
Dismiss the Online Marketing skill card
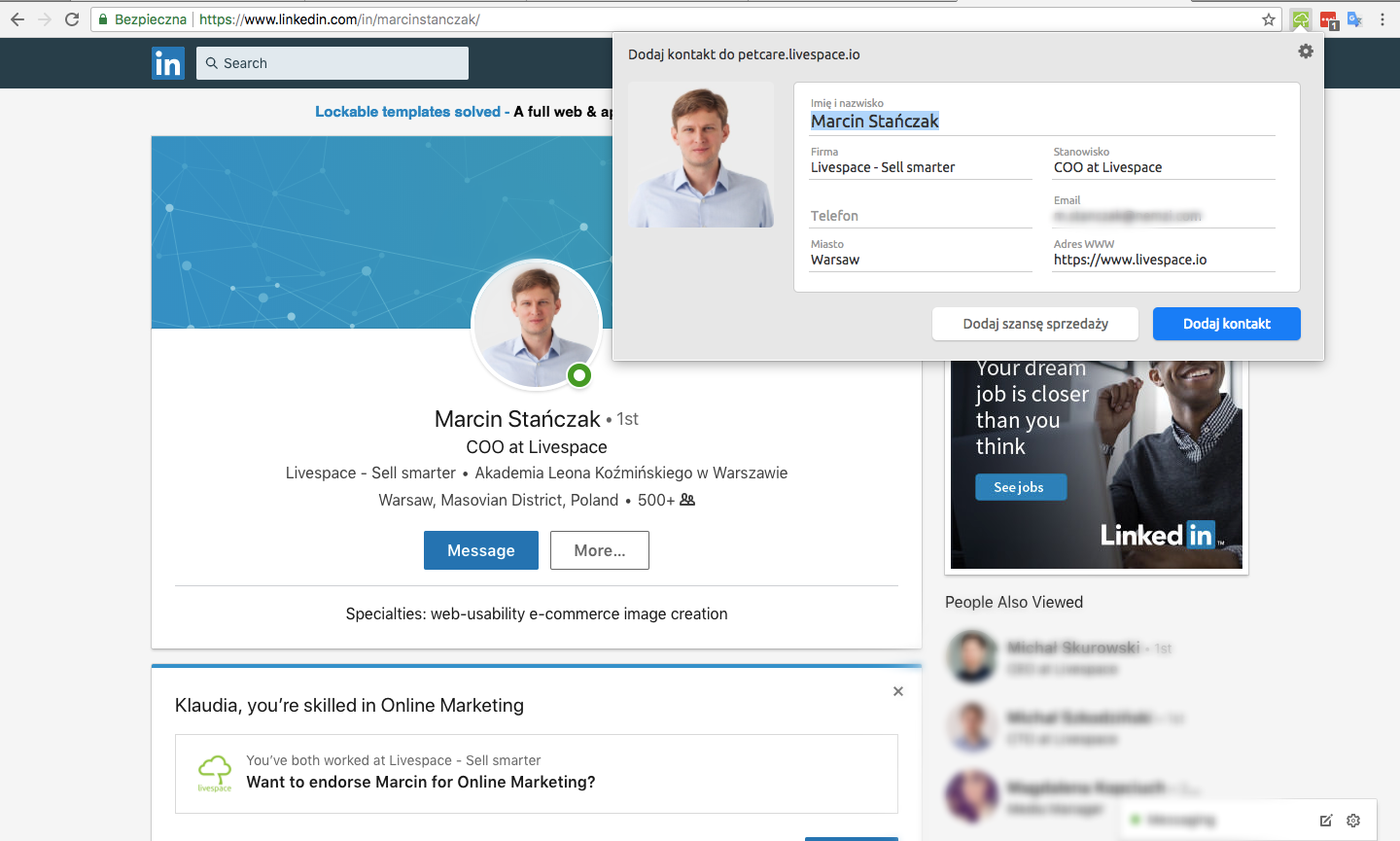point(898,691)
